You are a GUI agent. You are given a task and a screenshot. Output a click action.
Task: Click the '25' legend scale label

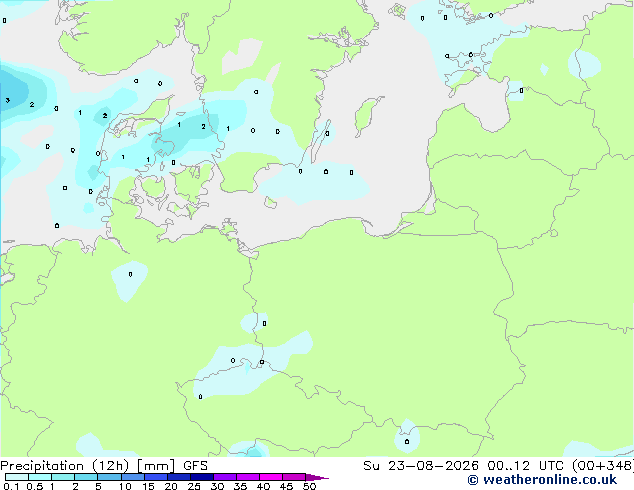tap(194, 486)
